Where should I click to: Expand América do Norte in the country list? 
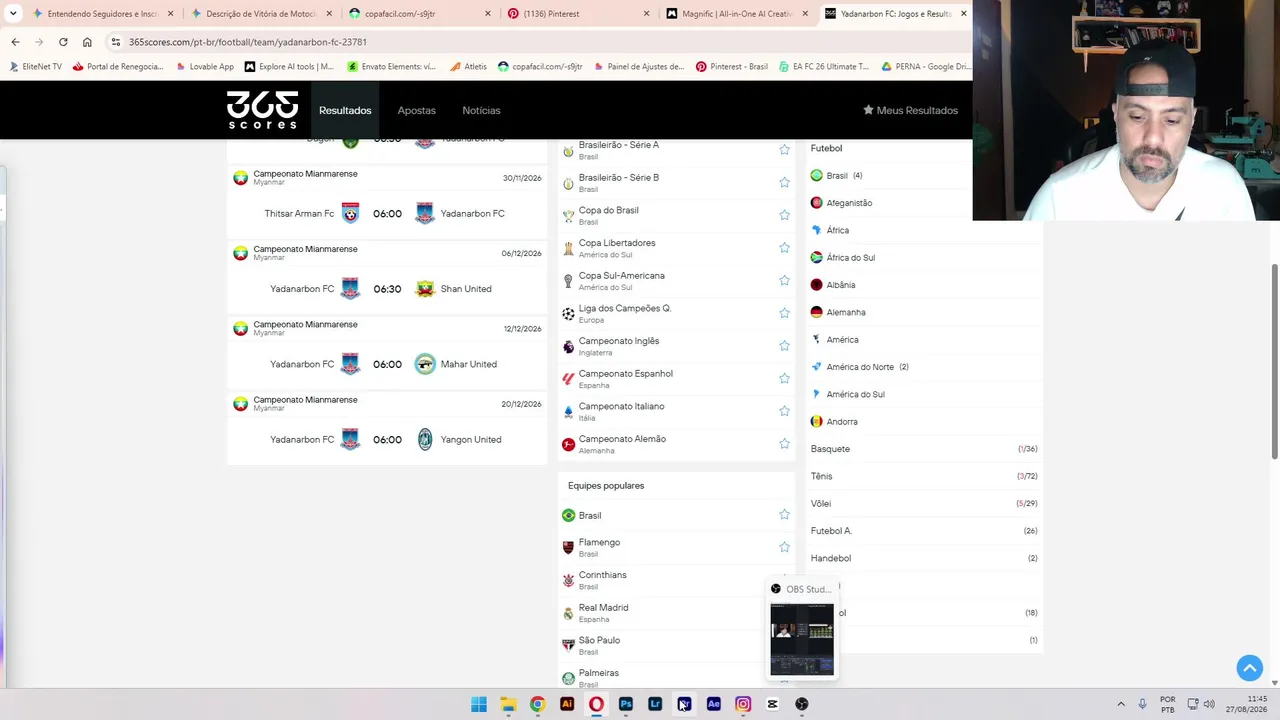tap(925, 367)
